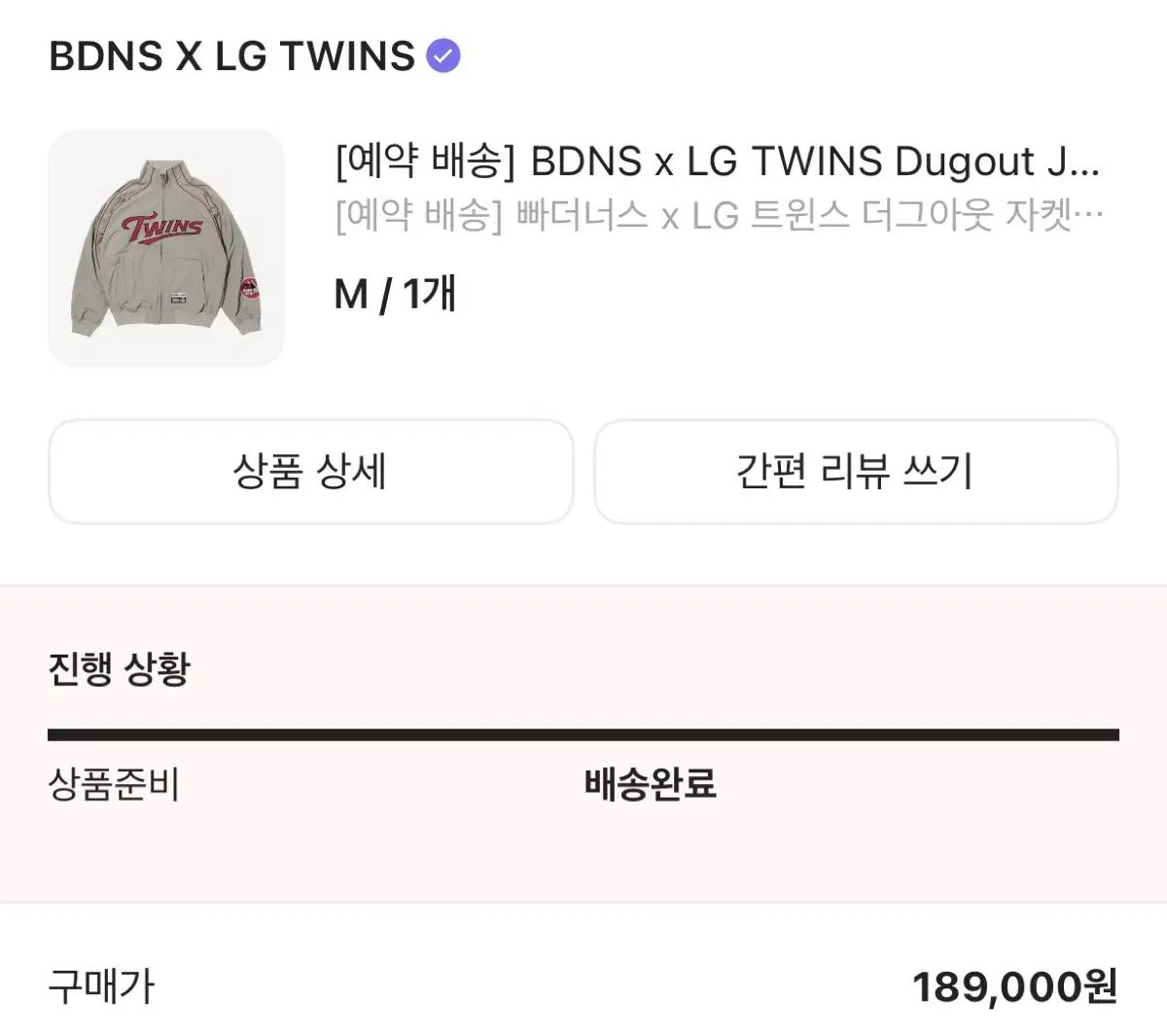1167x1036 pixels.
Task: Click the purple verified badge icon
Action: tap(443, 56)
